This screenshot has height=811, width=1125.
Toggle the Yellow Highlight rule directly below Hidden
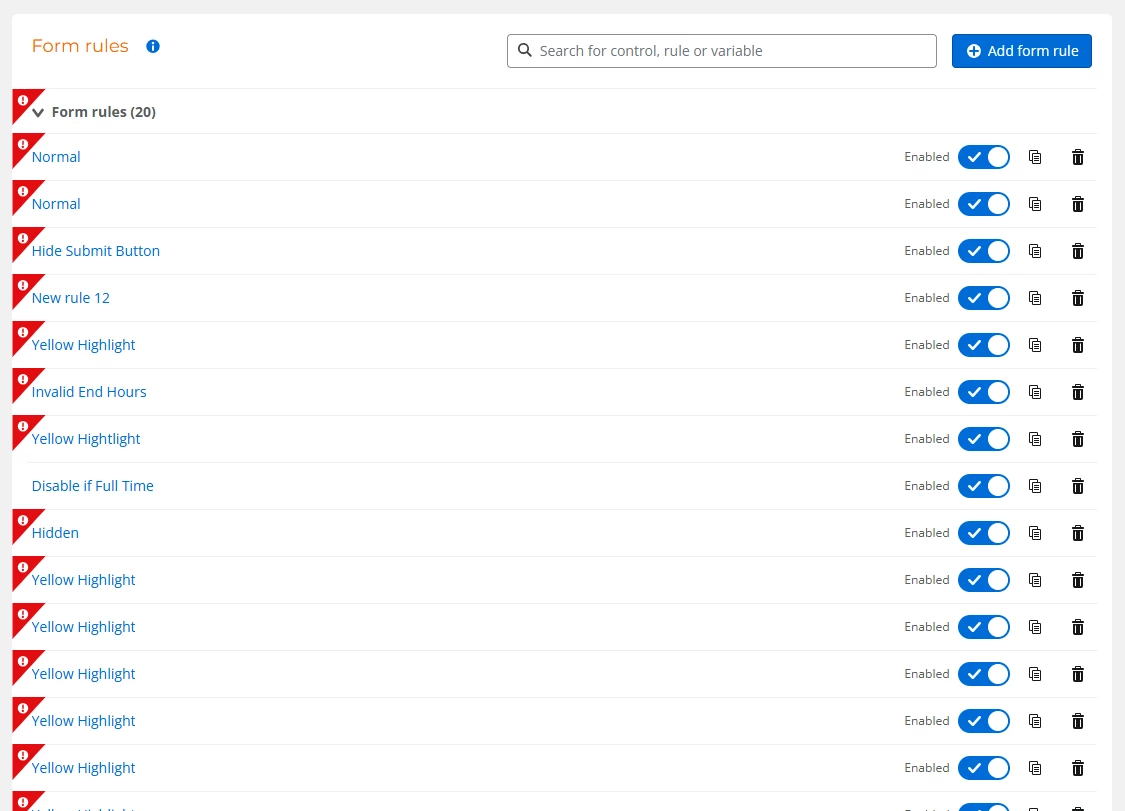point(984,580)
